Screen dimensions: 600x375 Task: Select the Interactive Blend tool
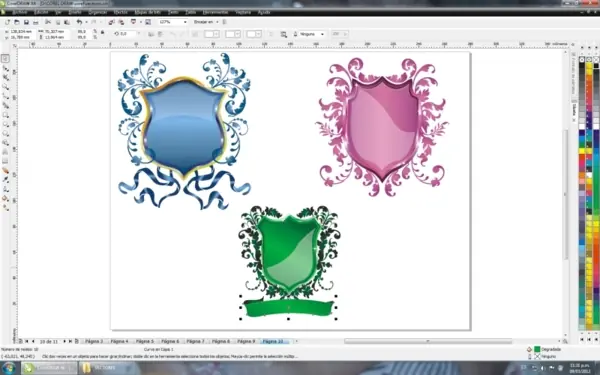5,171
